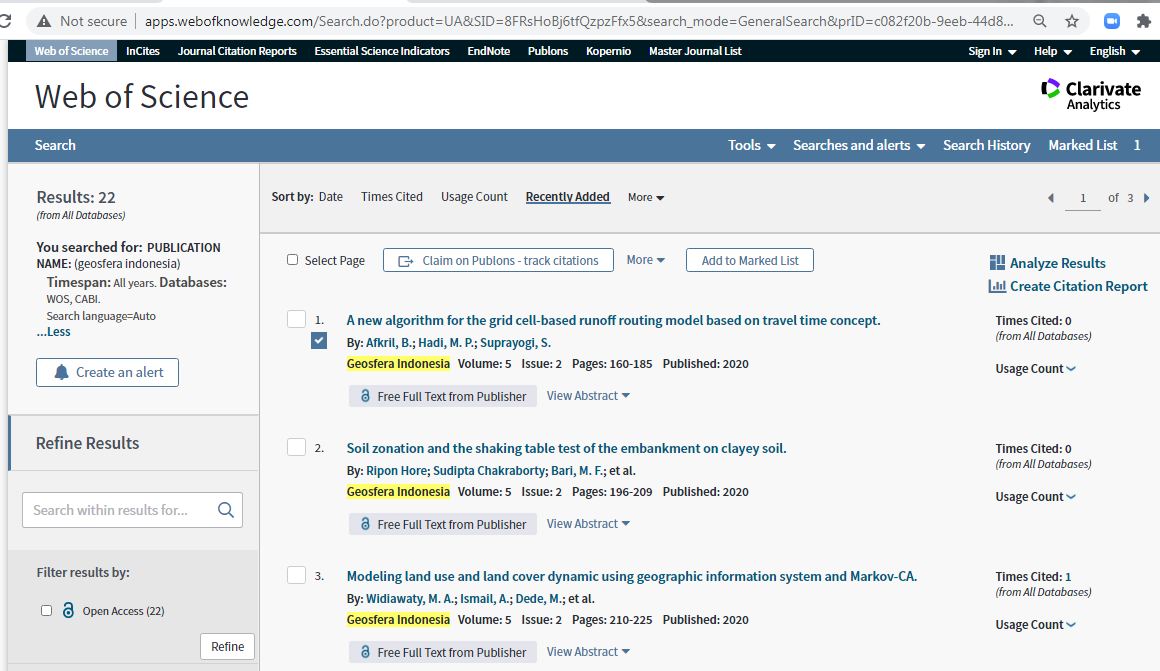Sort results by Usage Count
The width and height of the screenshot is (1160, 671).
coord(474,197)
